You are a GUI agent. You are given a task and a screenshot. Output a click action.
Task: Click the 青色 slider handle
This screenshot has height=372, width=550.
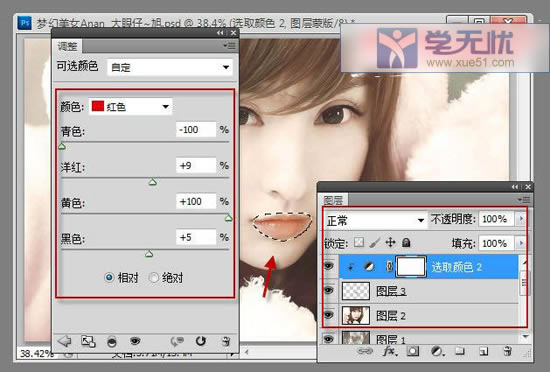tap(62, 146)
